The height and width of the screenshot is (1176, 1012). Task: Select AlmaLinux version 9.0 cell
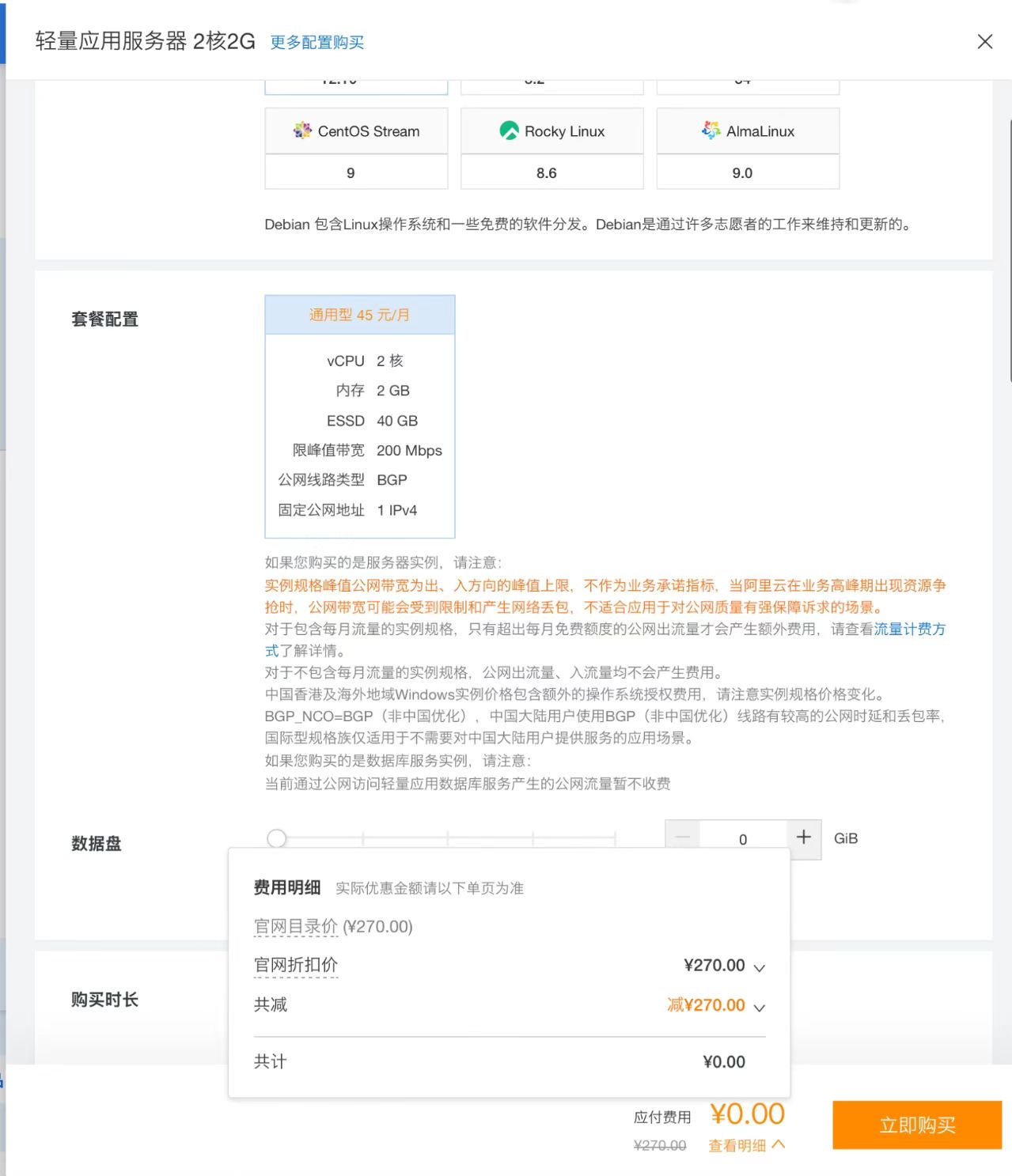click(x=747, y=172)
